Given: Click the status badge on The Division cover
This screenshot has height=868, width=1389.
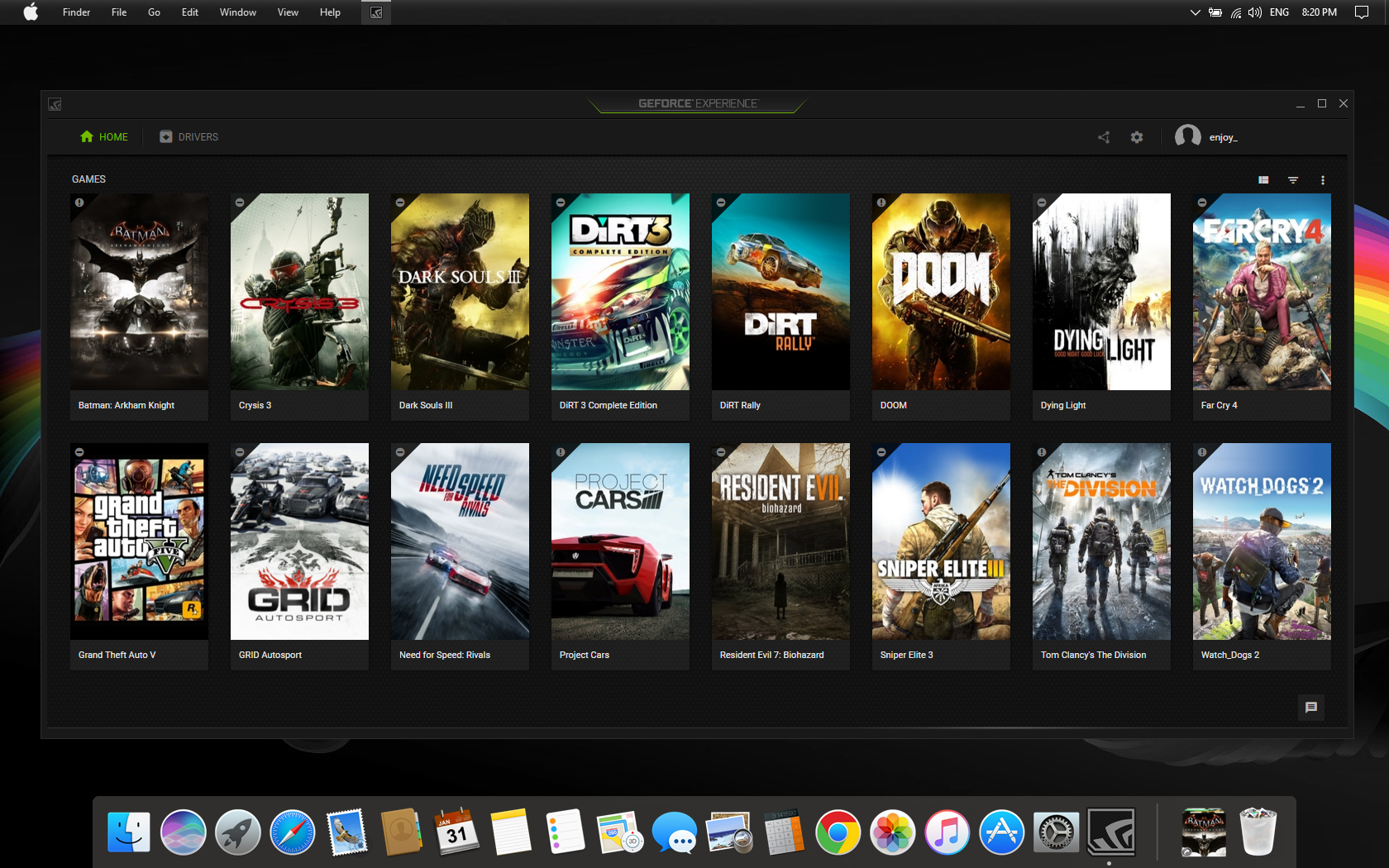Looking at the screenshot, I should tap(1042, 452).
